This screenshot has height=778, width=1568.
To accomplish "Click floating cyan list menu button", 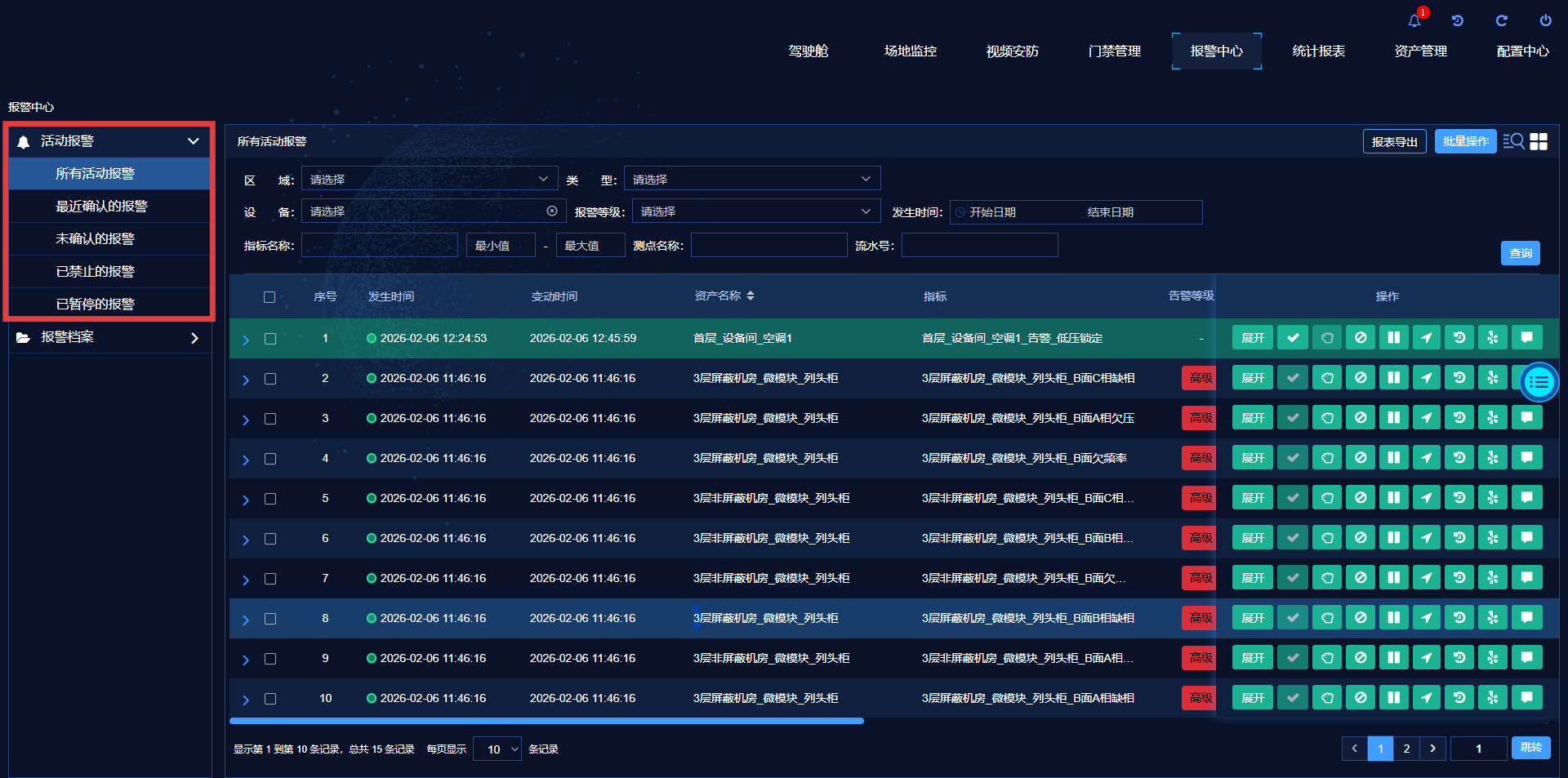I will [1539, 382].
